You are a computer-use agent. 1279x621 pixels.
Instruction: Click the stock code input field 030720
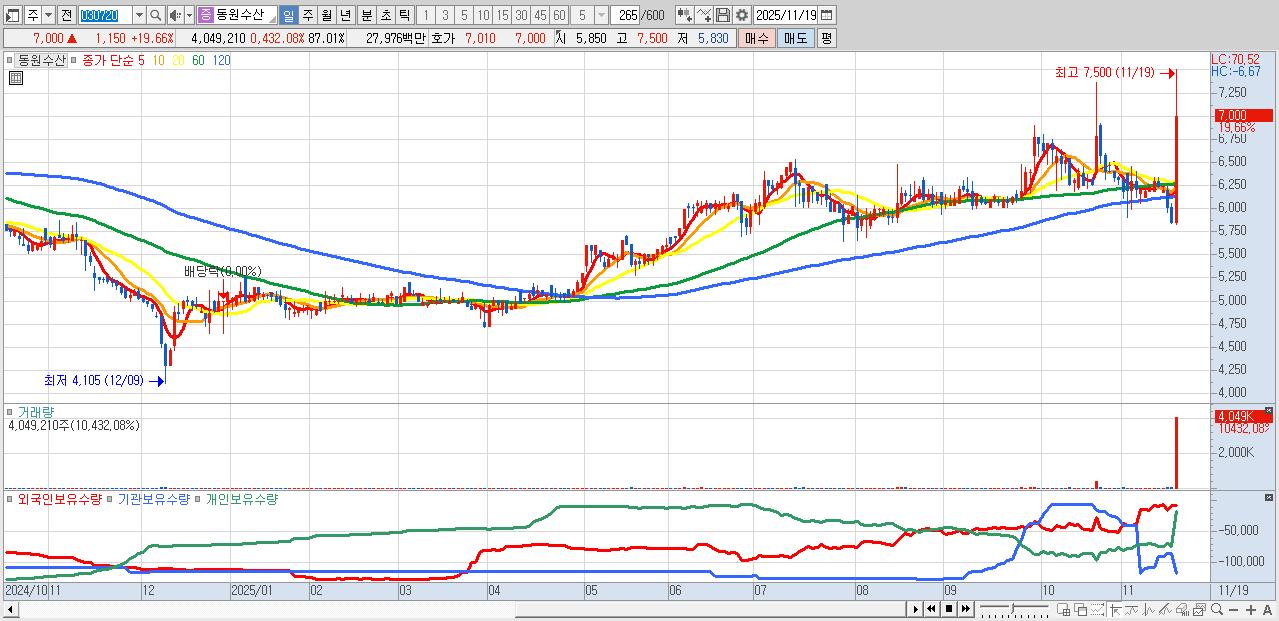pos(105,15)
